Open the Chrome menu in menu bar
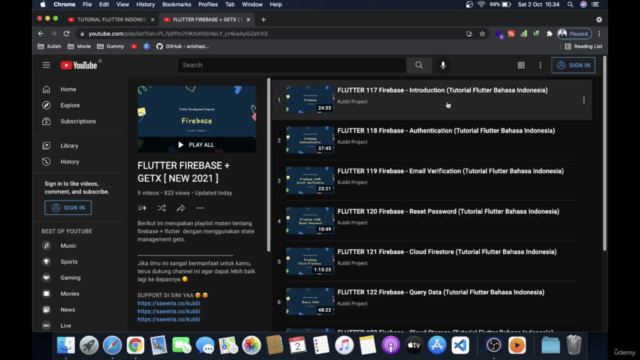The height and width of the screenshot is (360, 640). 64,4
